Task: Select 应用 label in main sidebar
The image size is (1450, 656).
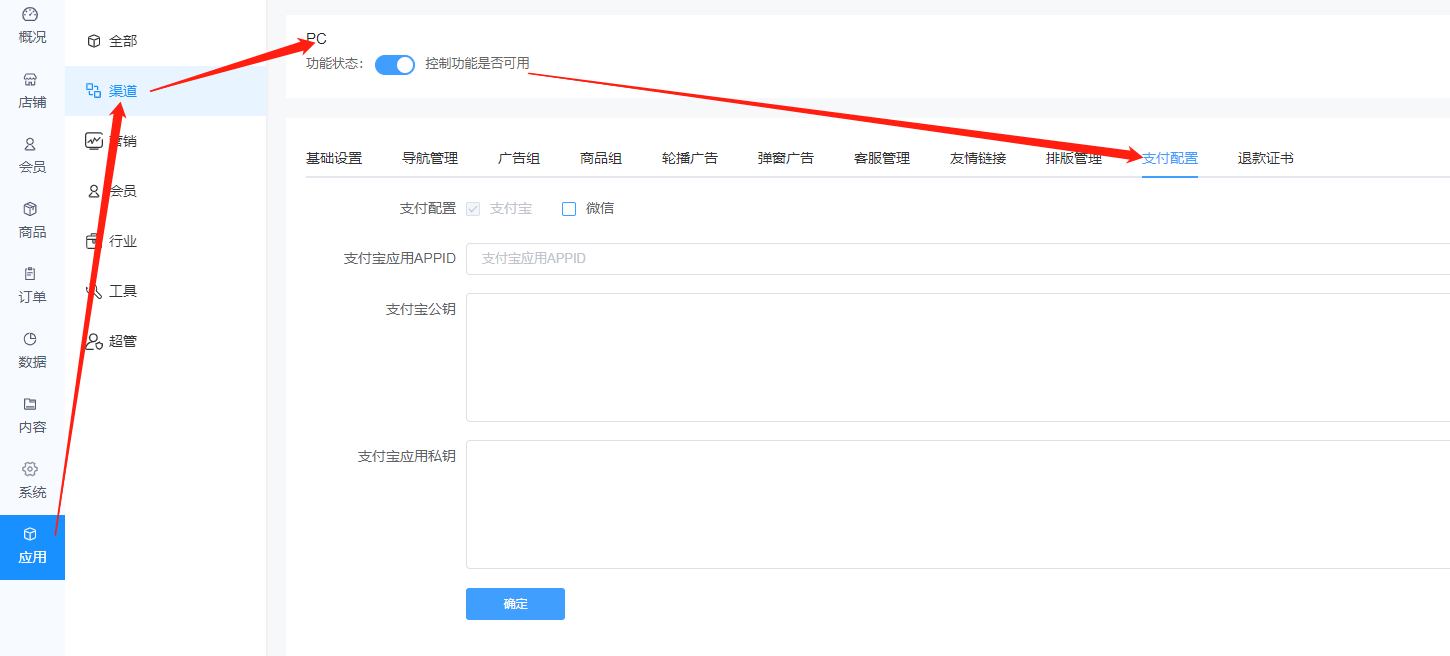Action: [32, 557]
